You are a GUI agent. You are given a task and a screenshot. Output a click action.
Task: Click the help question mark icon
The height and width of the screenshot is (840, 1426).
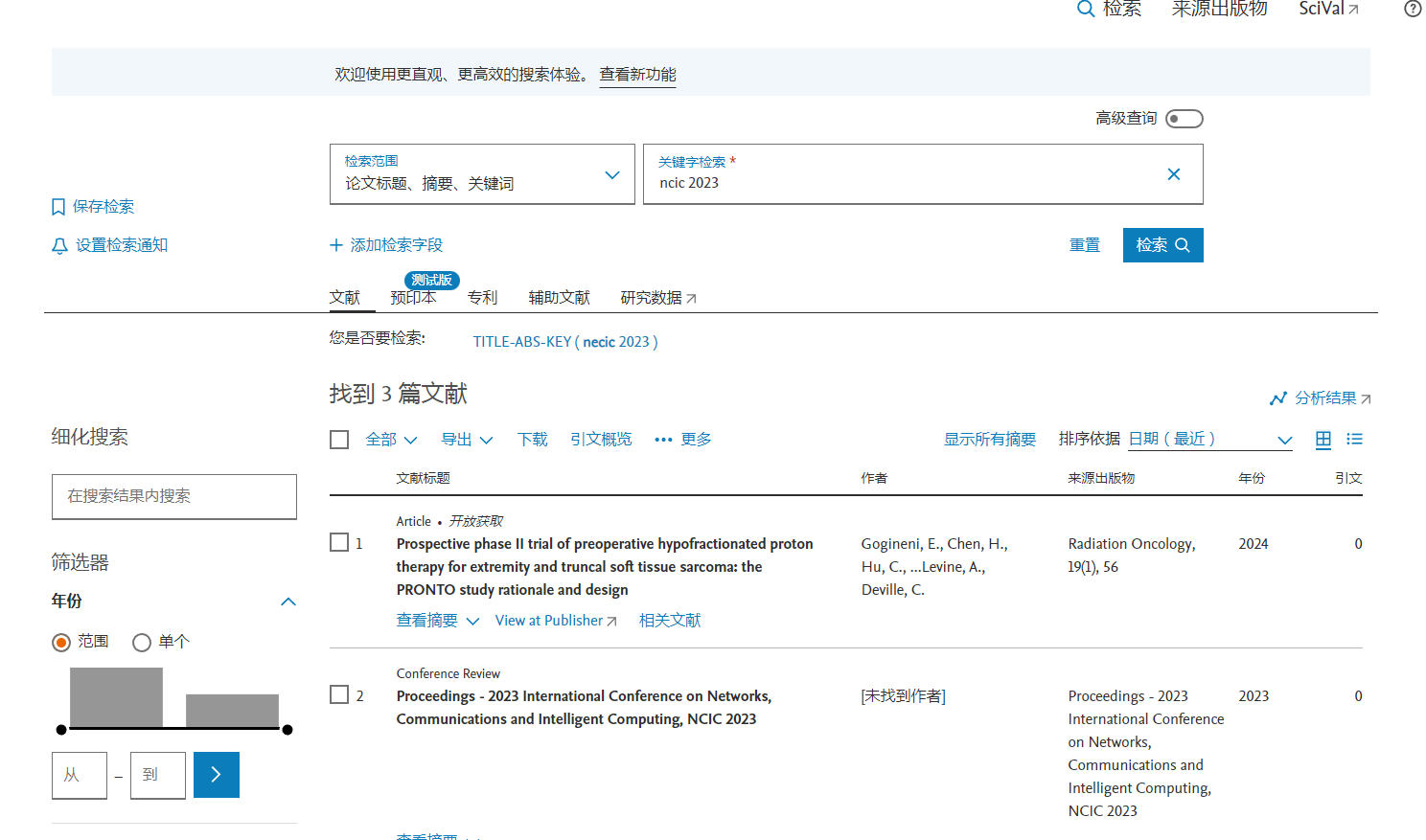(x=1413, y=9)
